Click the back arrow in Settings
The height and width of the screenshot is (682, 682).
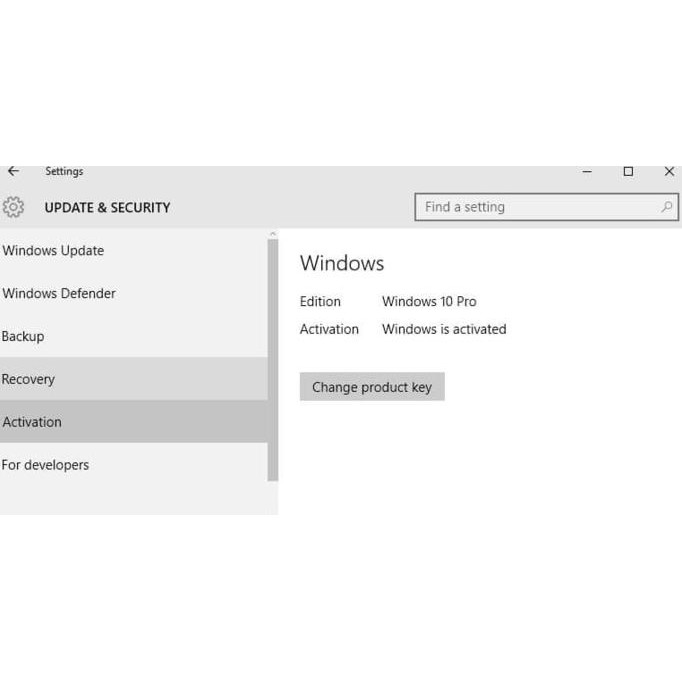(x=13, y=171)
